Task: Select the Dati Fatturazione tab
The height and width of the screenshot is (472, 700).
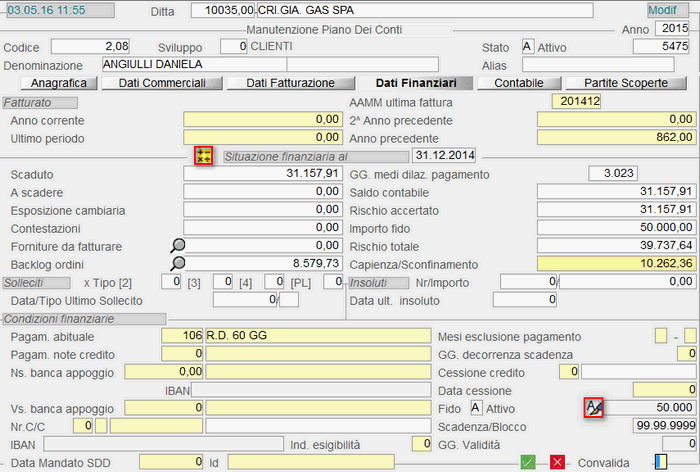Action: (290, 83)
